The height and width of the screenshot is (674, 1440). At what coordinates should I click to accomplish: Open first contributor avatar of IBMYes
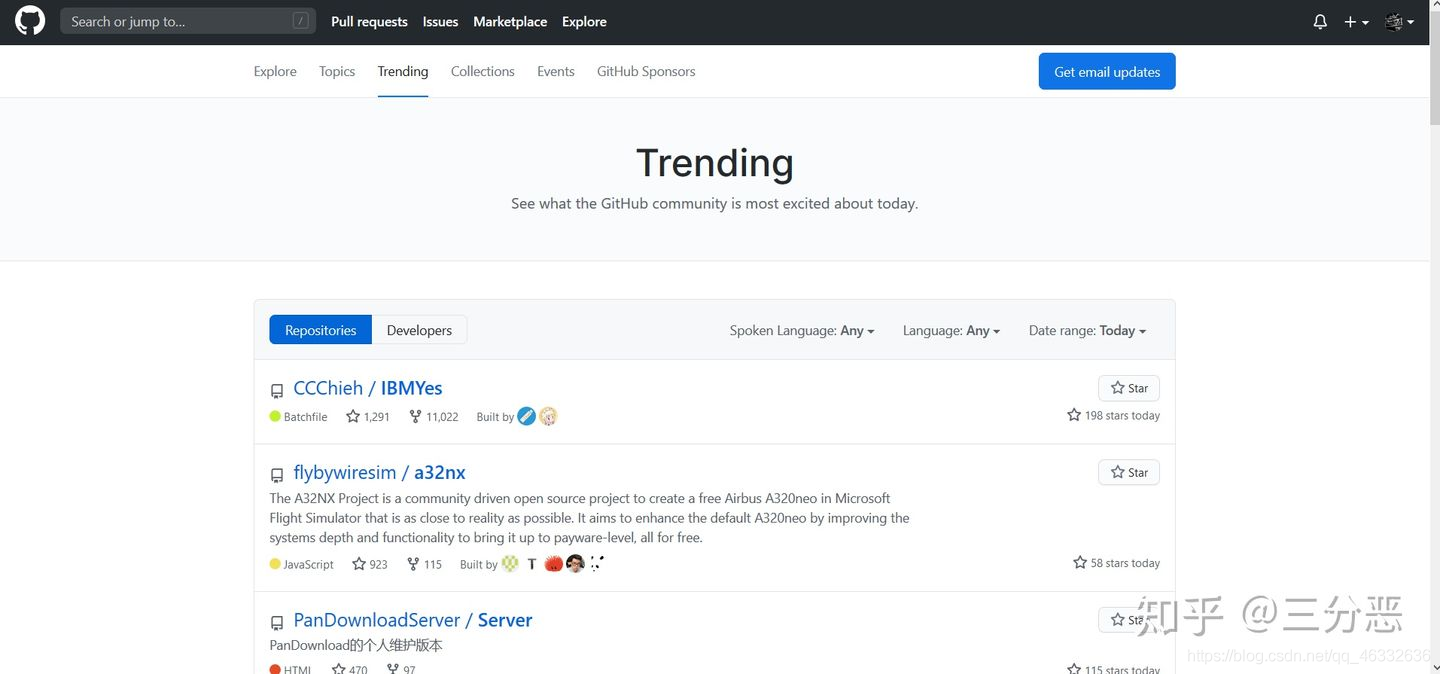point(527,416)
